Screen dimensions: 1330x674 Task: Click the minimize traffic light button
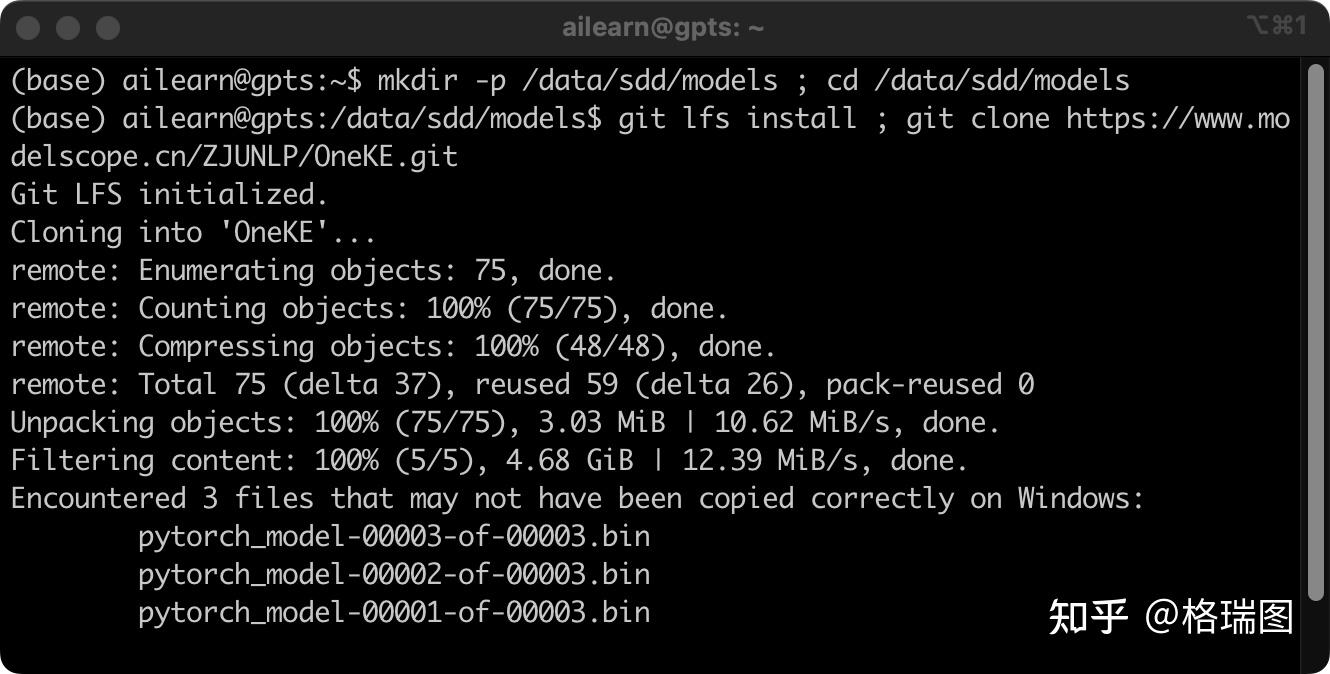click(68, 28)
